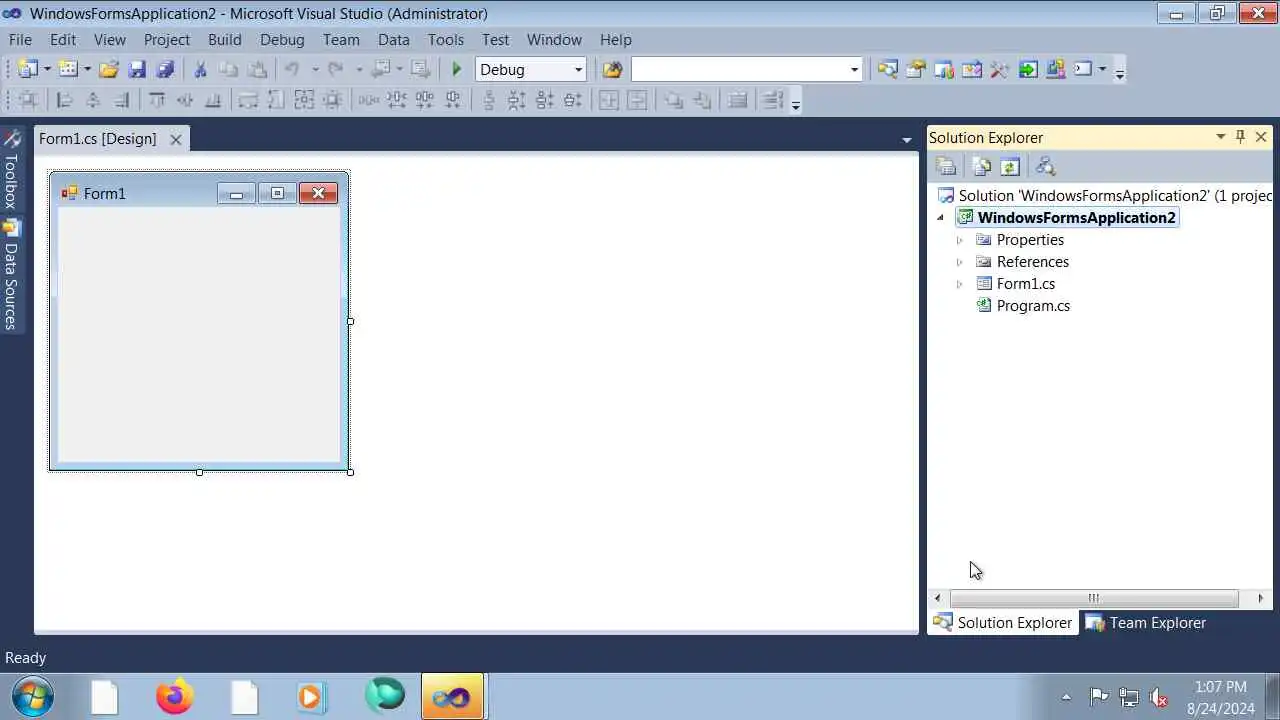The width and height of the screenshot is (1280, 720).
Task: Click scroll right arrow in Solution Explorer
Action: pyautogui.click(x=1260, y=598)
